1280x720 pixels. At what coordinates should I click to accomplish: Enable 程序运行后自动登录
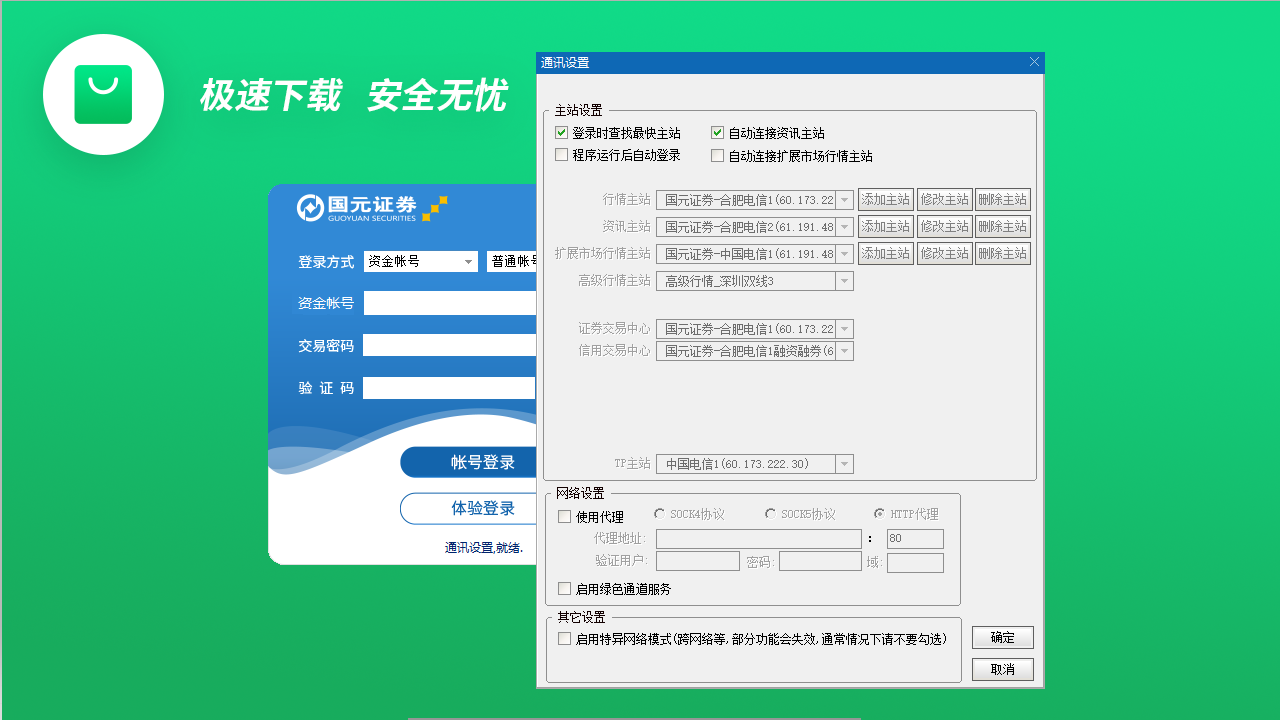[x=561, y=154]
